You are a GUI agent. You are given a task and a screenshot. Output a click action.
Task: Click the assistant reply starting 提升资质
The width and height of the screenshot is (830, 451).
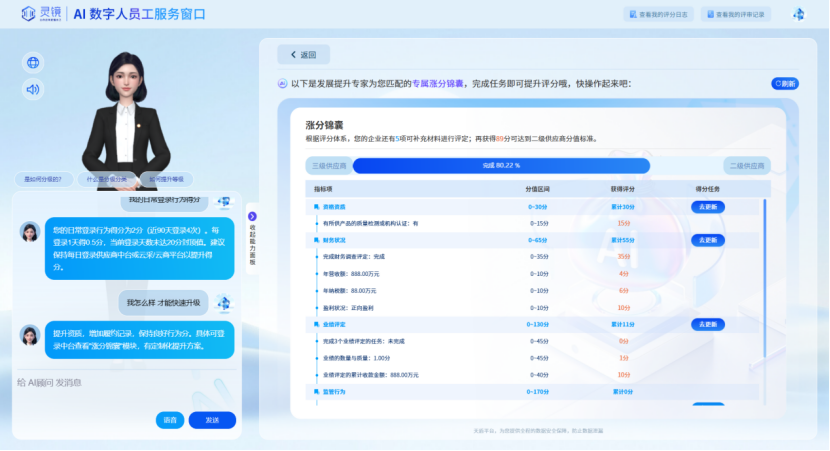click(x=139, y=340)
